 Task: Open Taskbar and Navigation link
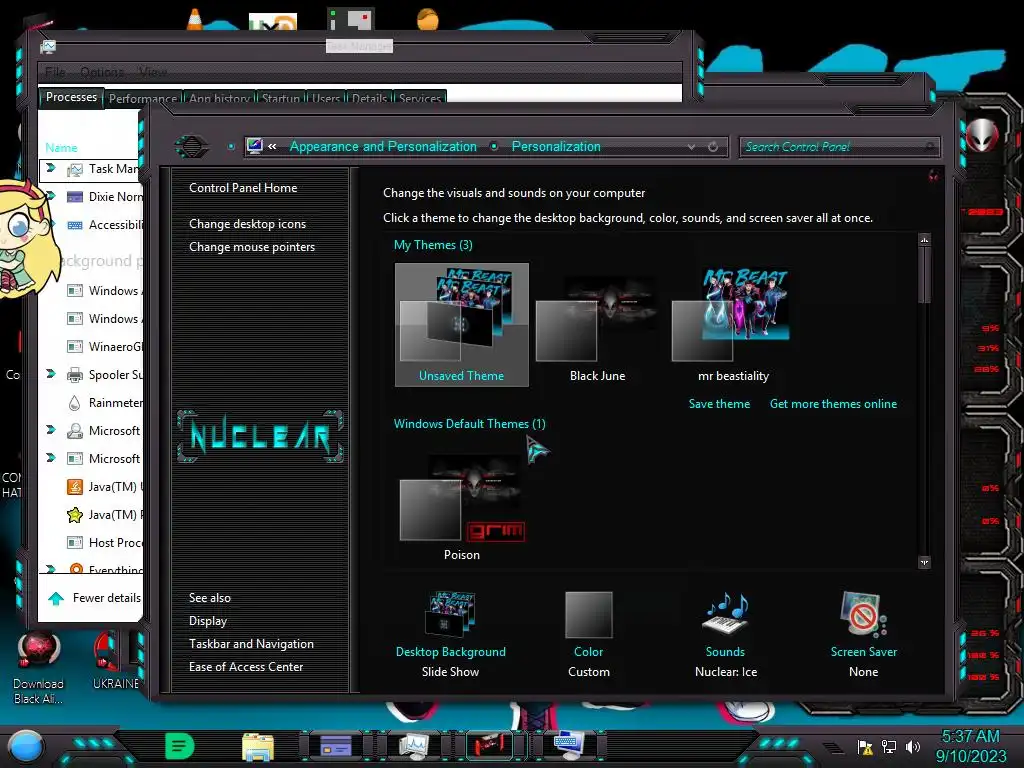(x=251, y=643)
